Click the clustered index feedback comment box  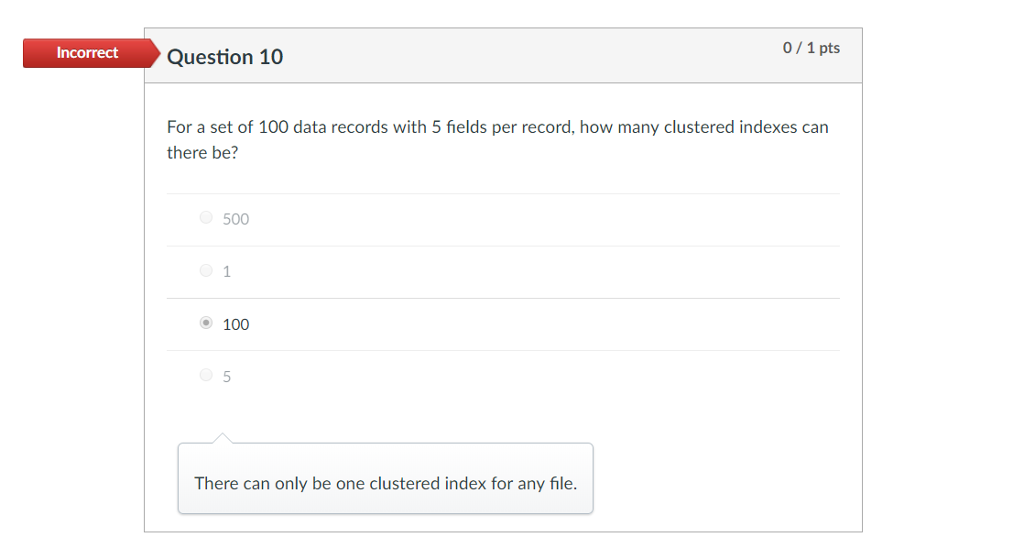[385, 478]
